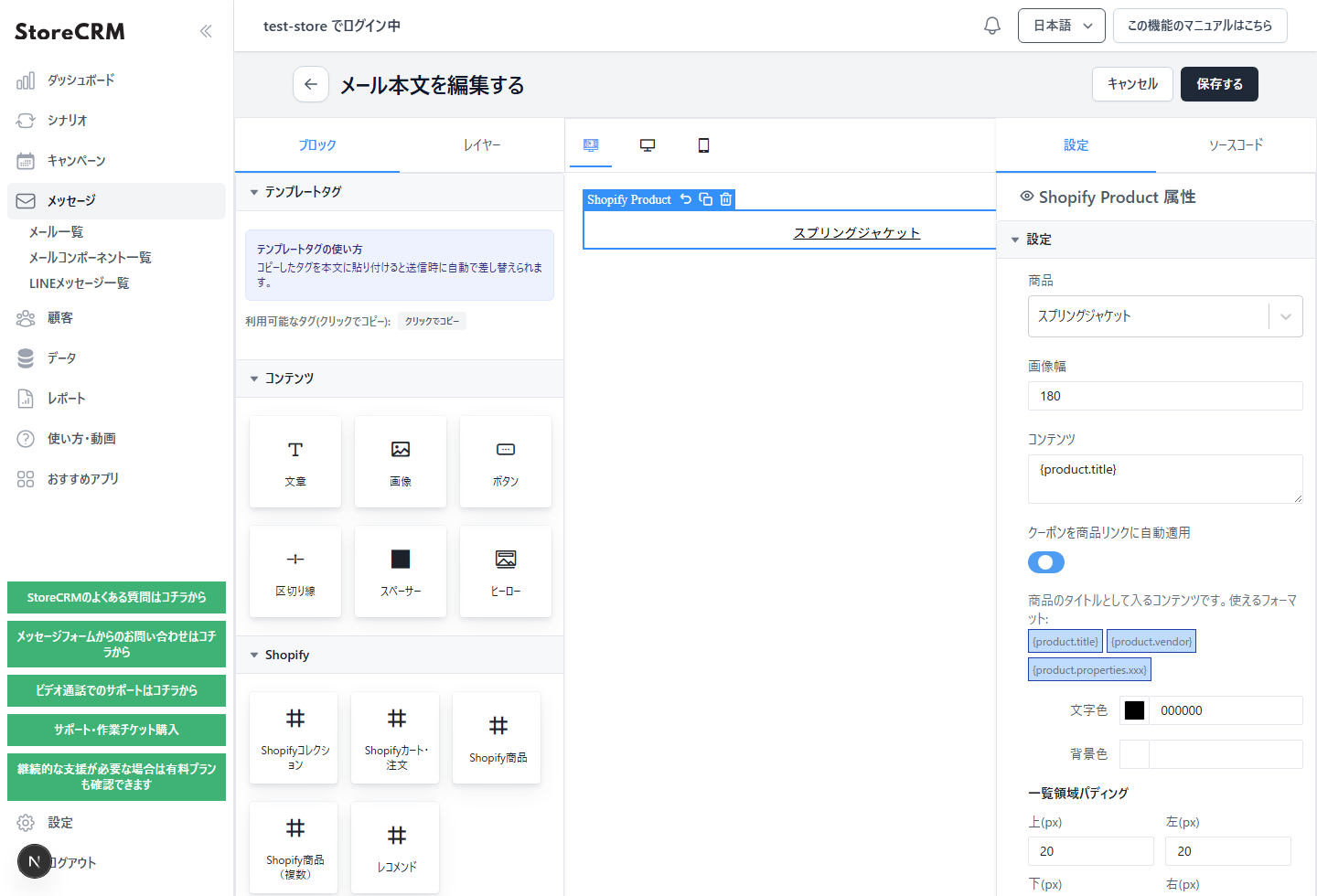Viewport: 1317px width, 896px height.
Task: Open the キャンペーン campaign section
Action: pyautogui.click(x=116, y=161)
